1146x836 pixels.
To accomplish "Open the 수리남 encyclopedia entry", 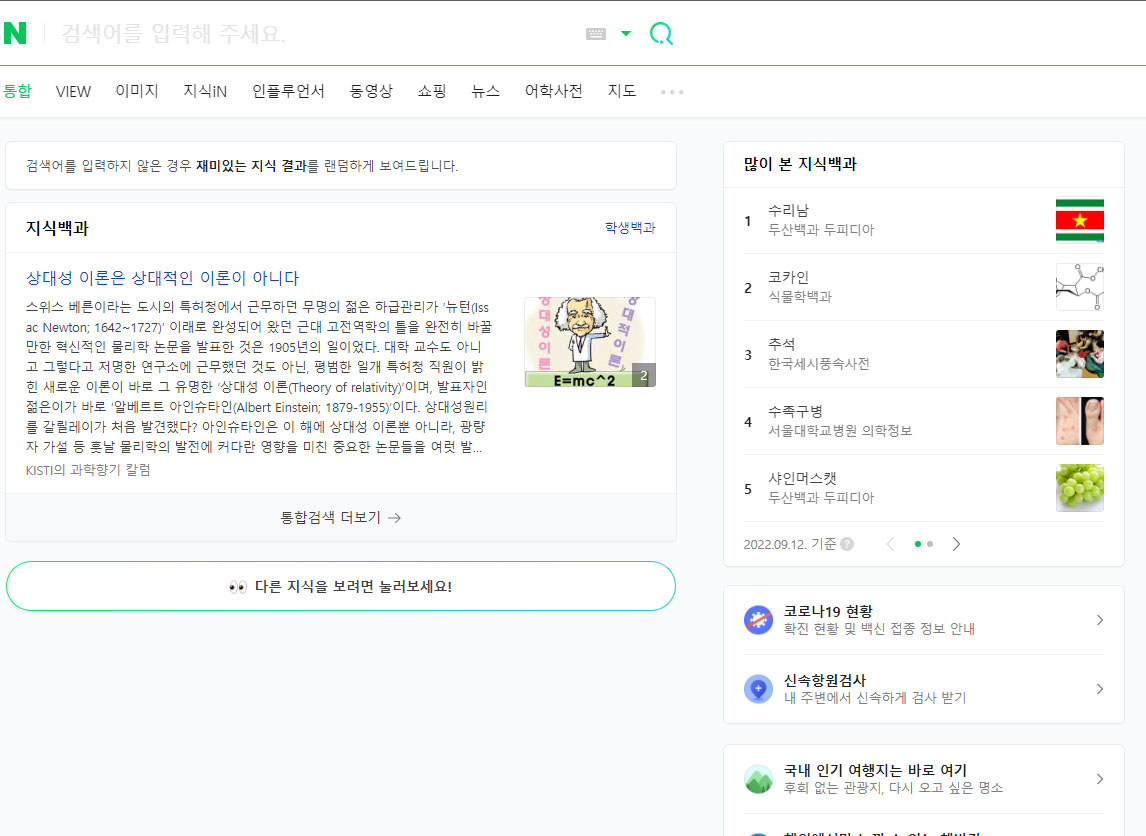I will click(788, 210).
